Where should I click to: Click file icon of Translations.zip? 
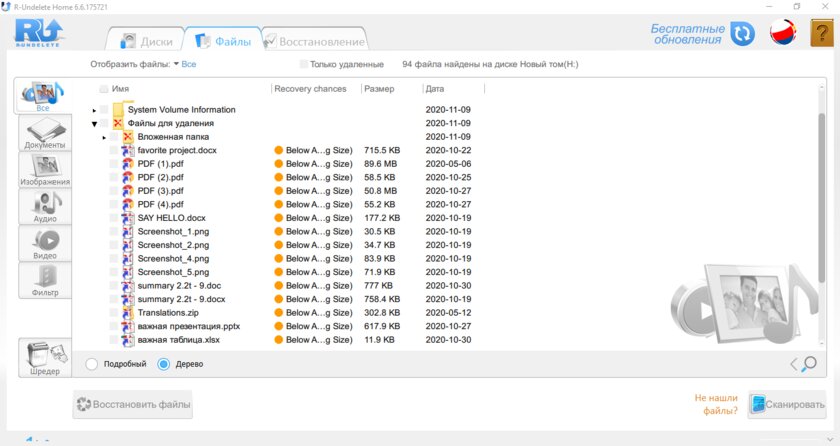tap(128, 313)
